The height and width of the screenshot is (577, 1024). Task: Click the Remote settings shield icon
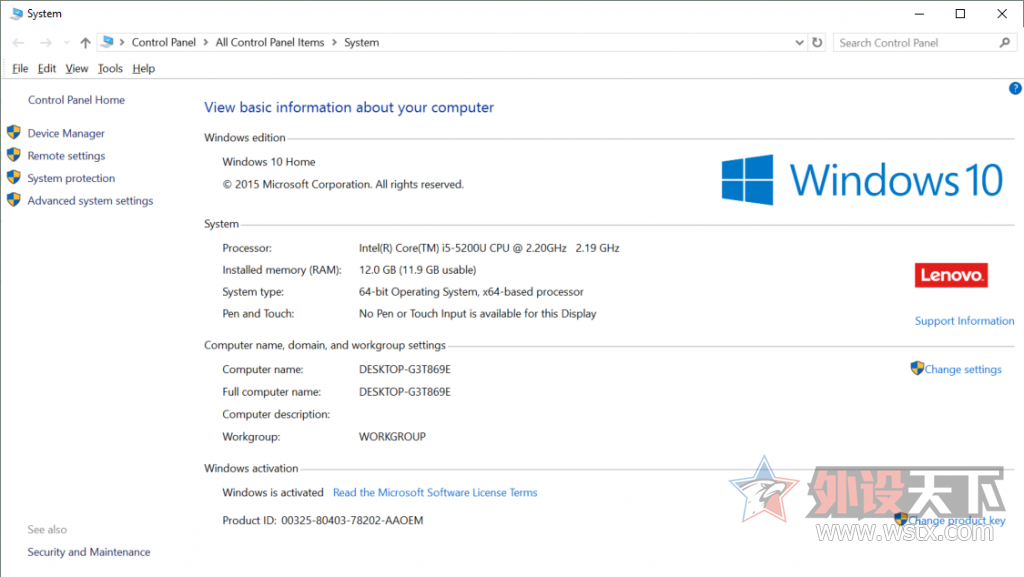click(14, 155)
